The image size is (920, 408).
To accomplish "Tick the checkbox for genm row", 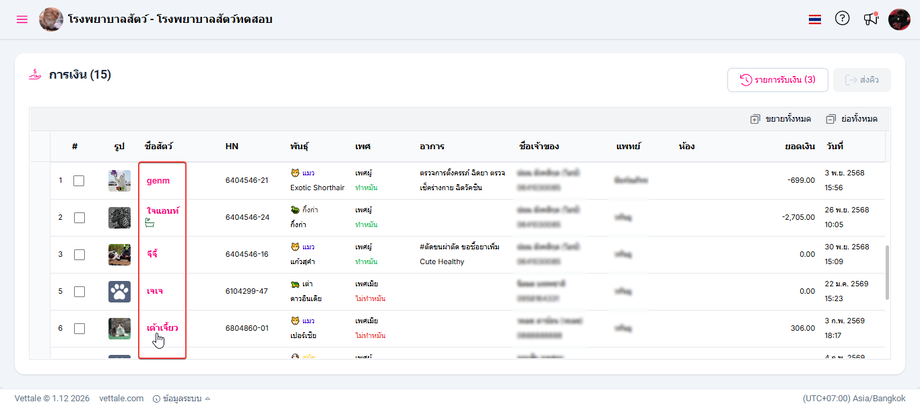I will (x=79, y=181).
